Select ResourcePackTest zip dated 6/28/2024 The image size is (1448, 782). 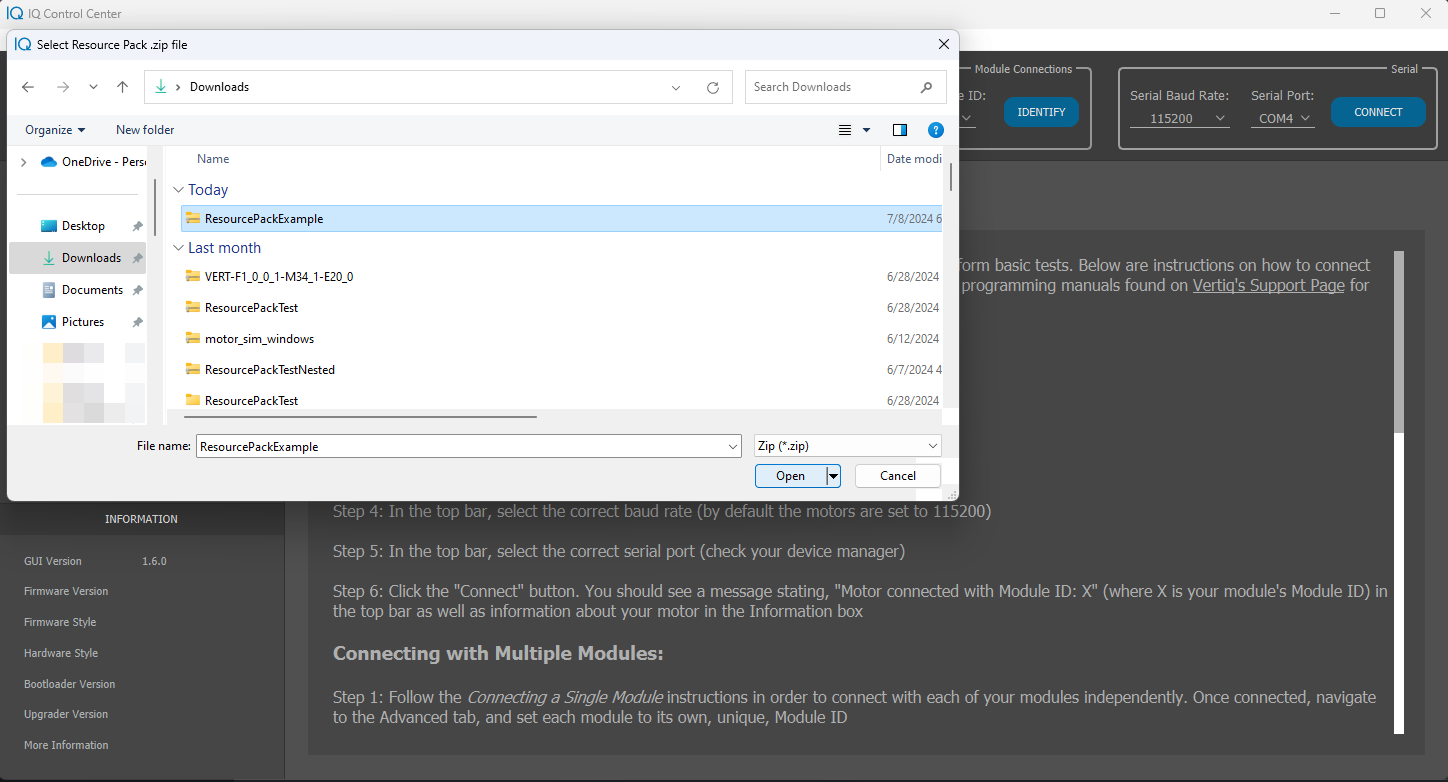tap(562, 308)
